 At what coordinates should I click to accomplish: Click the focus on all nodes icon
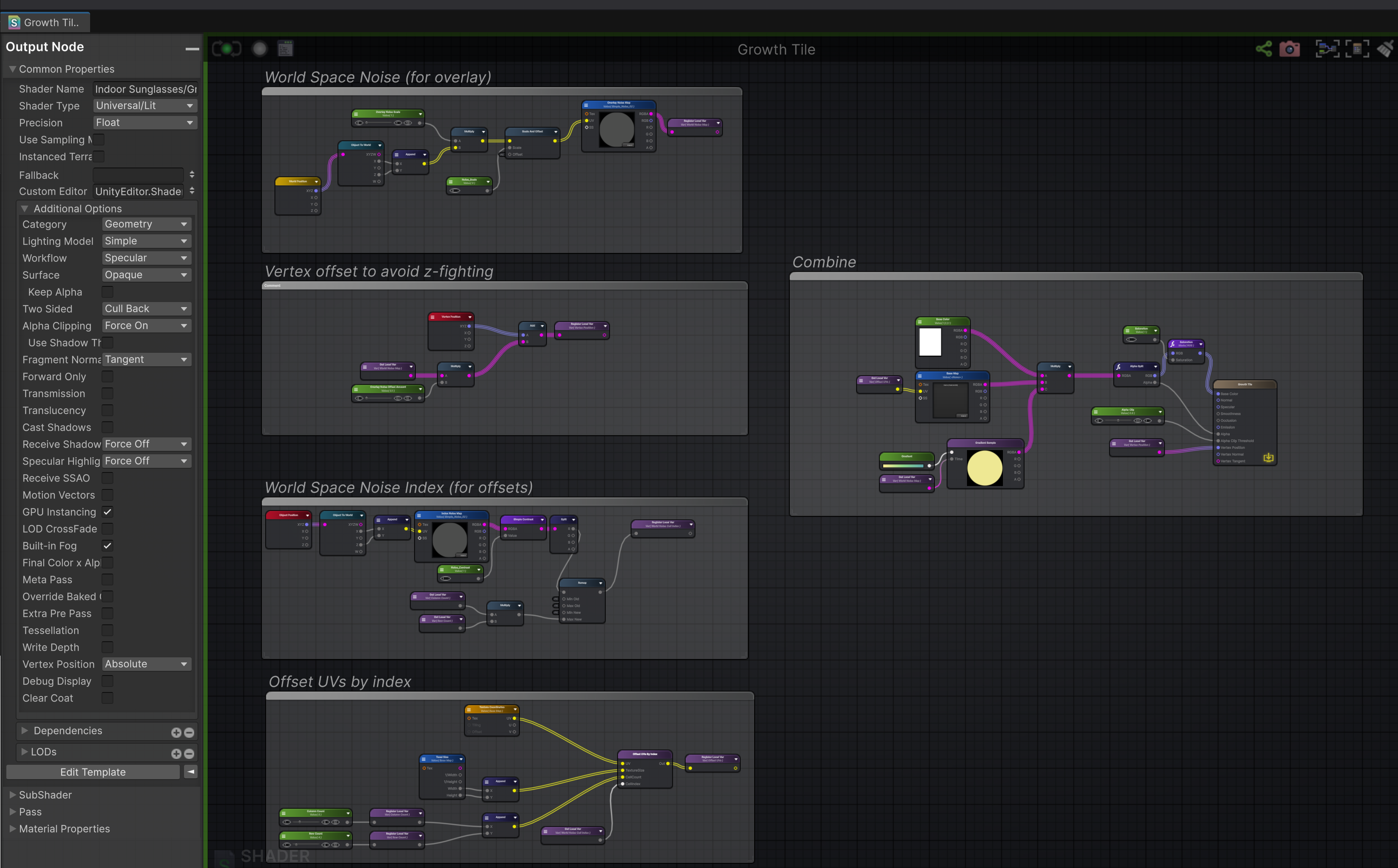1327,49
